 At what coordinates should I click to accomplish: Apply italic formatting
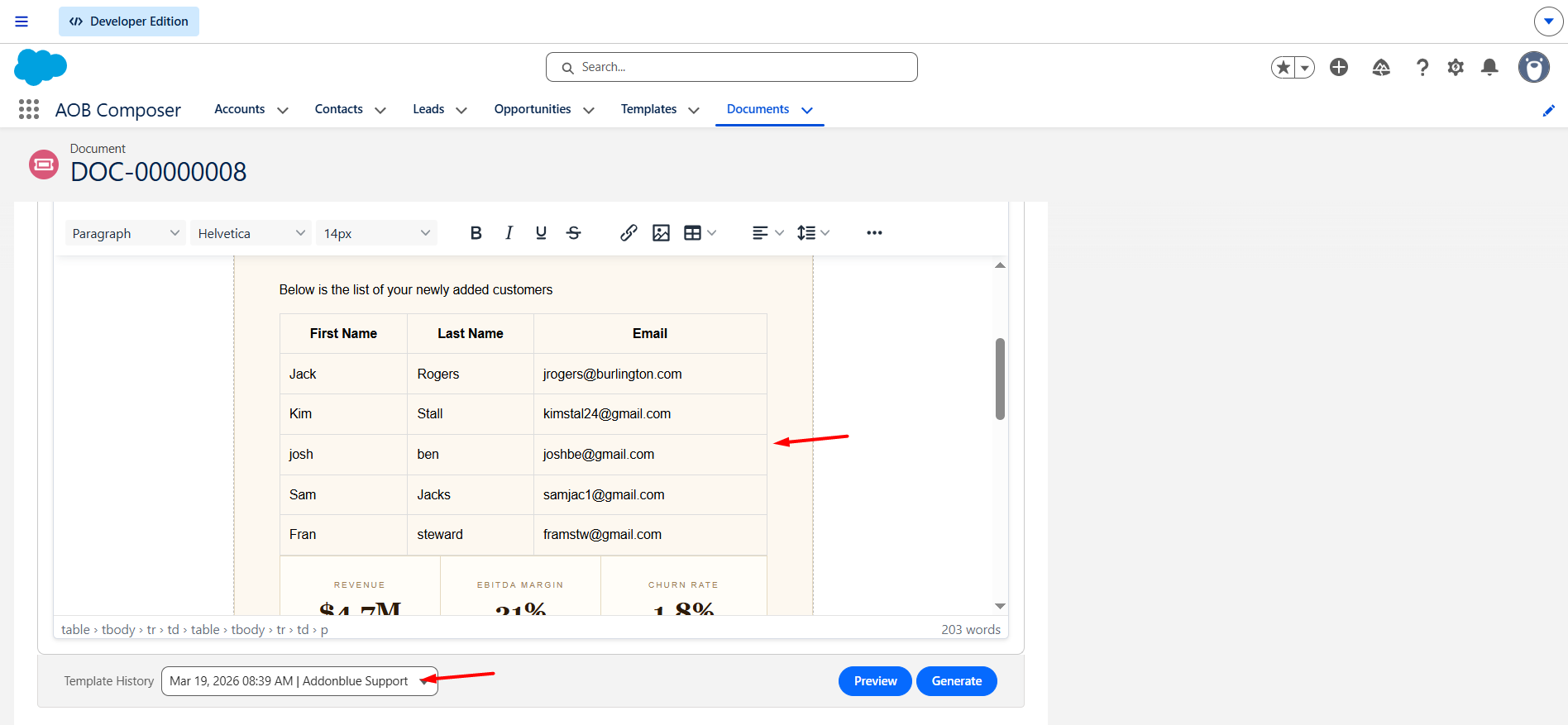point(509,233)
